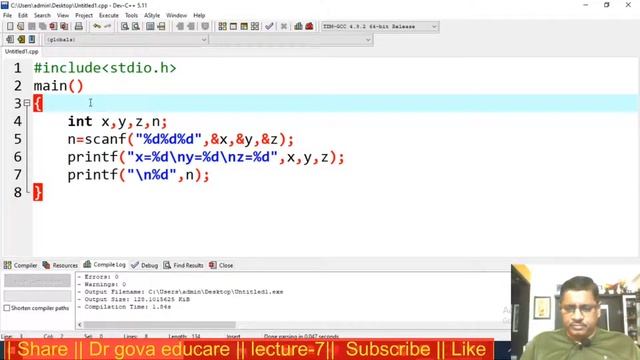Click the Undo arrow icon
The height and width of the screenshot is (360, 640).
[97, 27]
